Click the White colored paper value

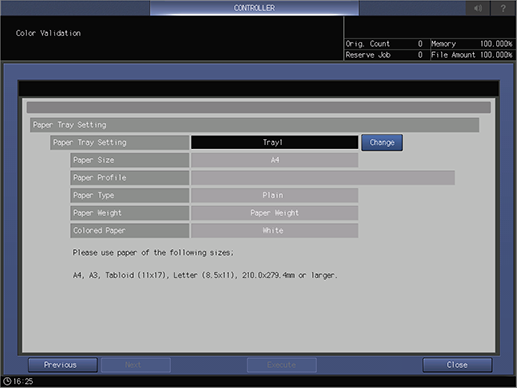[x=275, y=231]
